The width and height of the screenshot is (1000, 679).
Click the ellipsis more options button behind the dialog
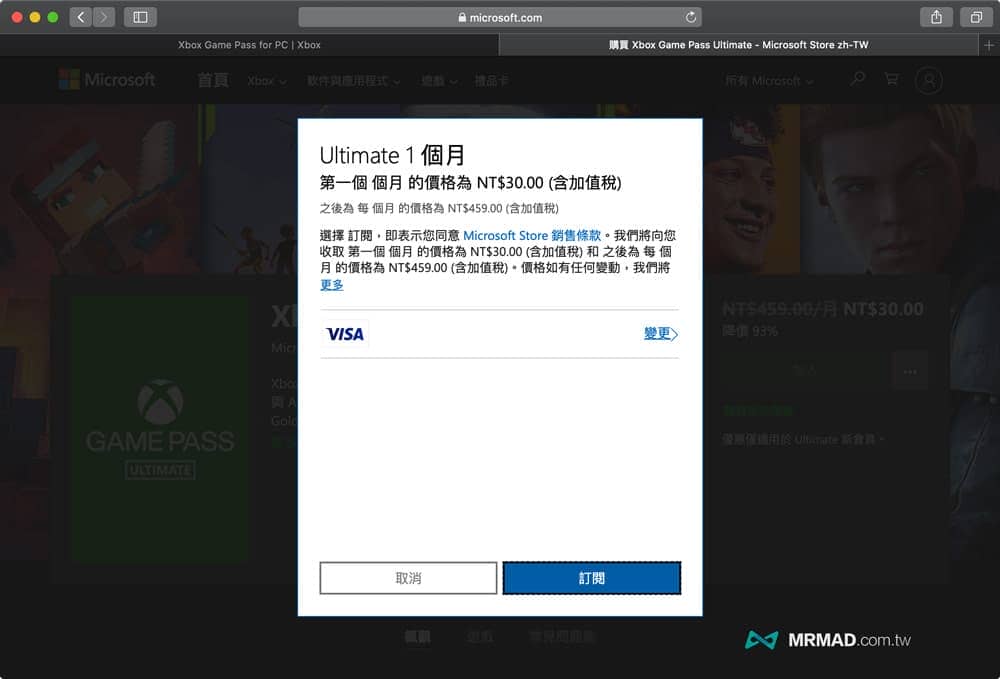pos(910,371)
